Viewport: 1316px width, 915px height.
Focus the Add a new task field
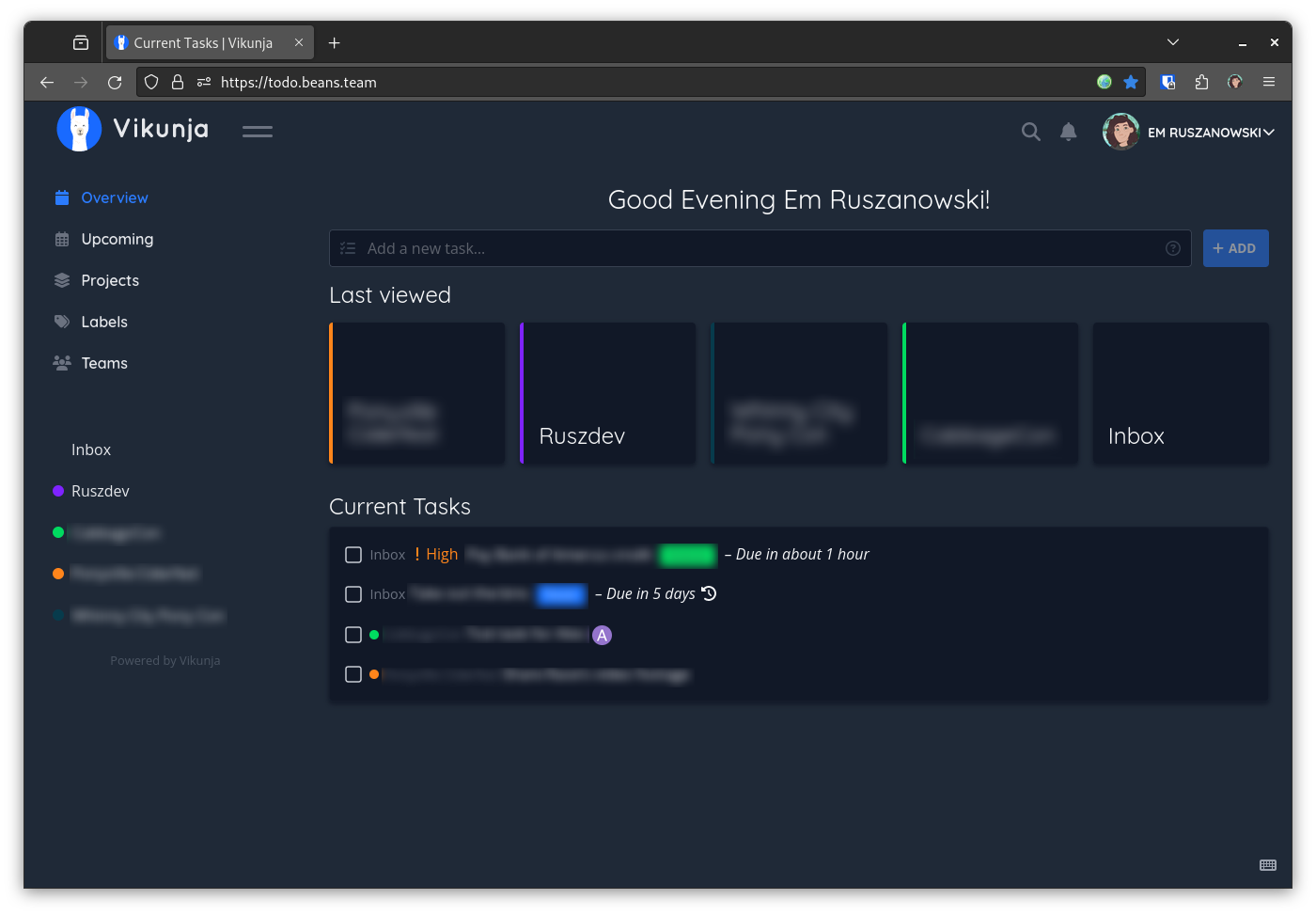coord(760,248)
